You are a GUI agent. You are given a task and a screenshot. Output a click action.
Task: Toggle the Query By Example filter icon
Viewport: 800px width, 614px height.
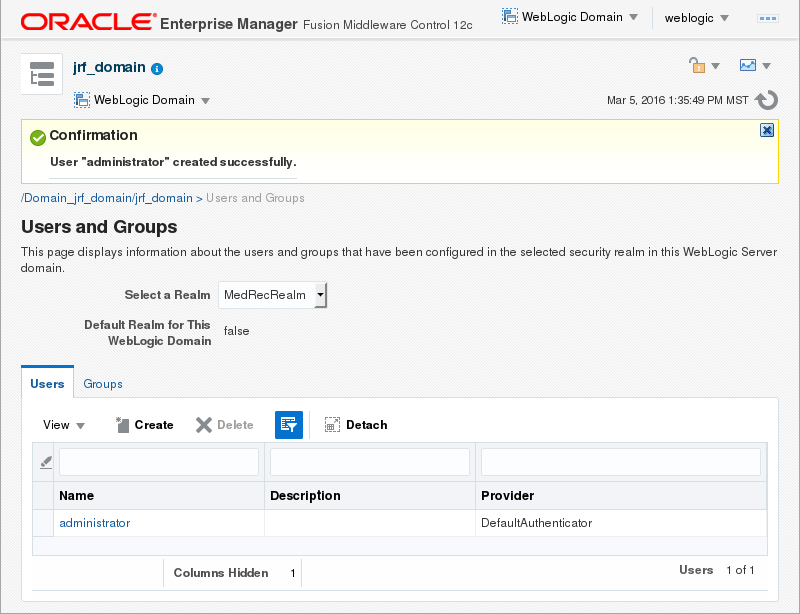click(x=289, y=425)
